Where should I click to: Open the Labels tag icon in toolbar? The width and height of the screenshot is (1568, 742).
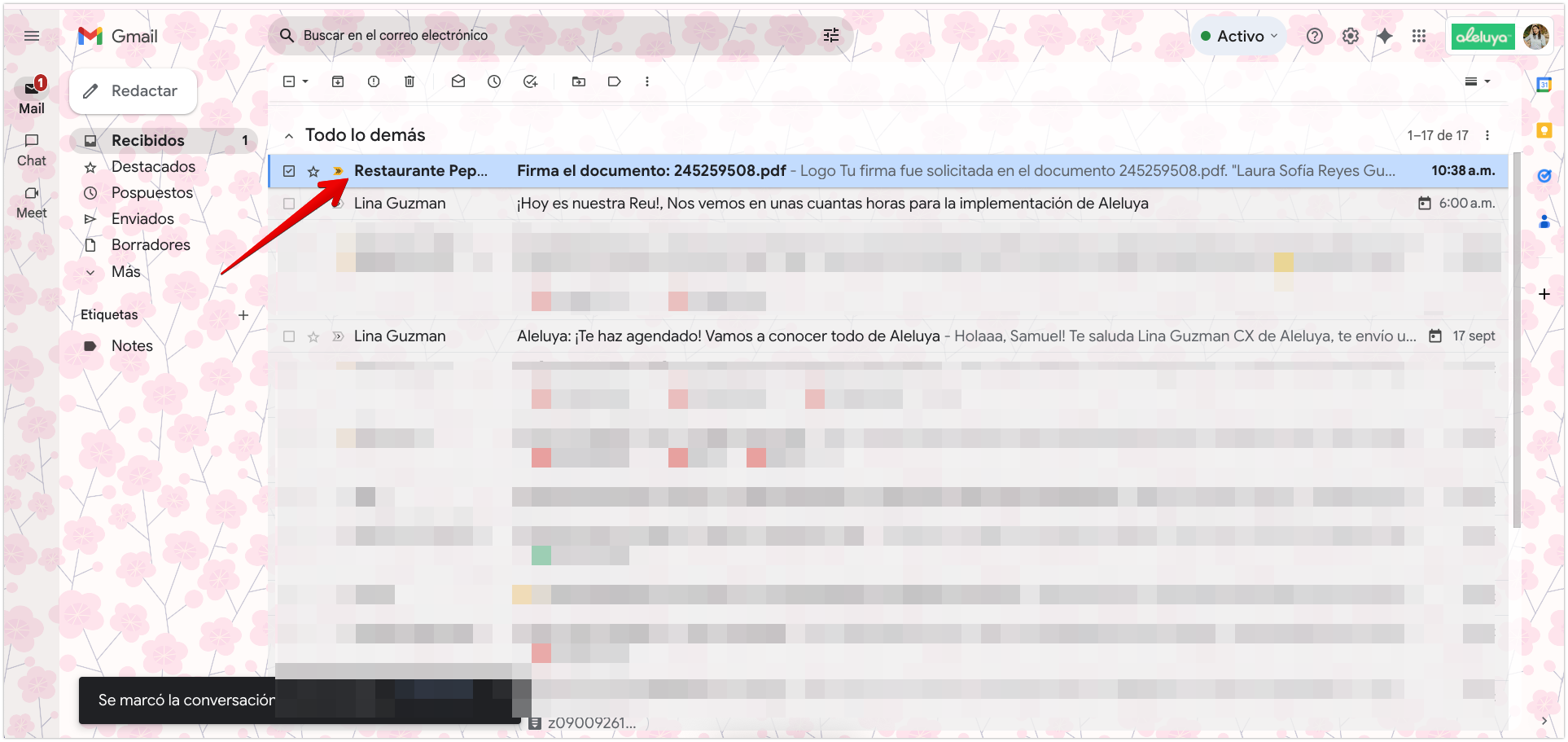[615, 81]
